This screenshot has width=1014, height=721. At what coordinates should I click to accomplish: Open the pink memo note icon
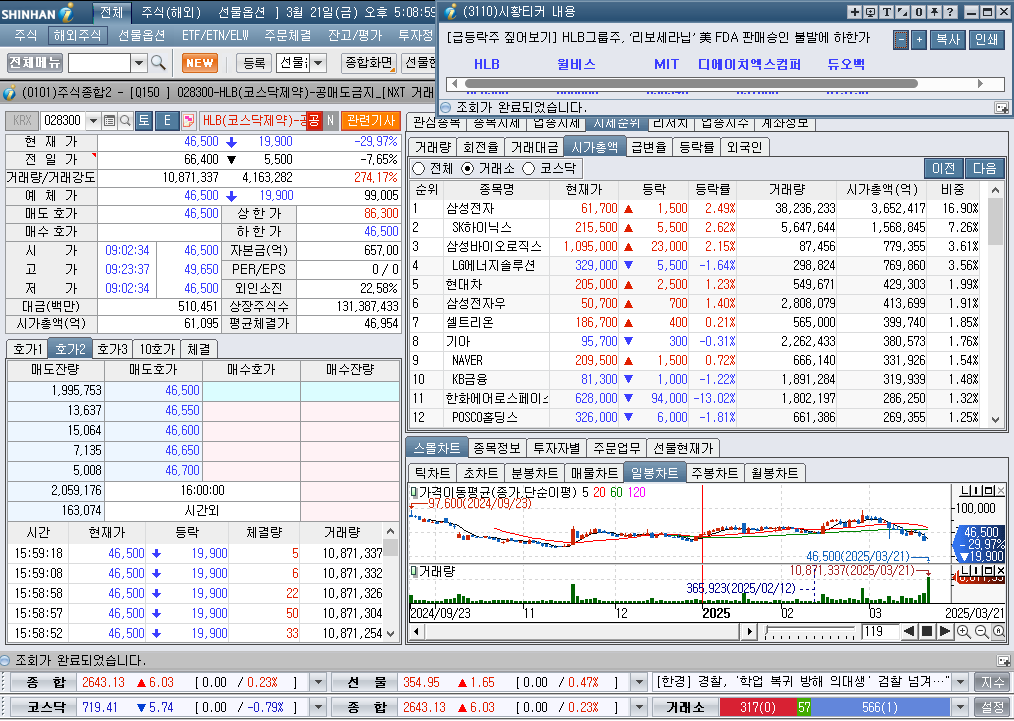click(x=188, y=120)
